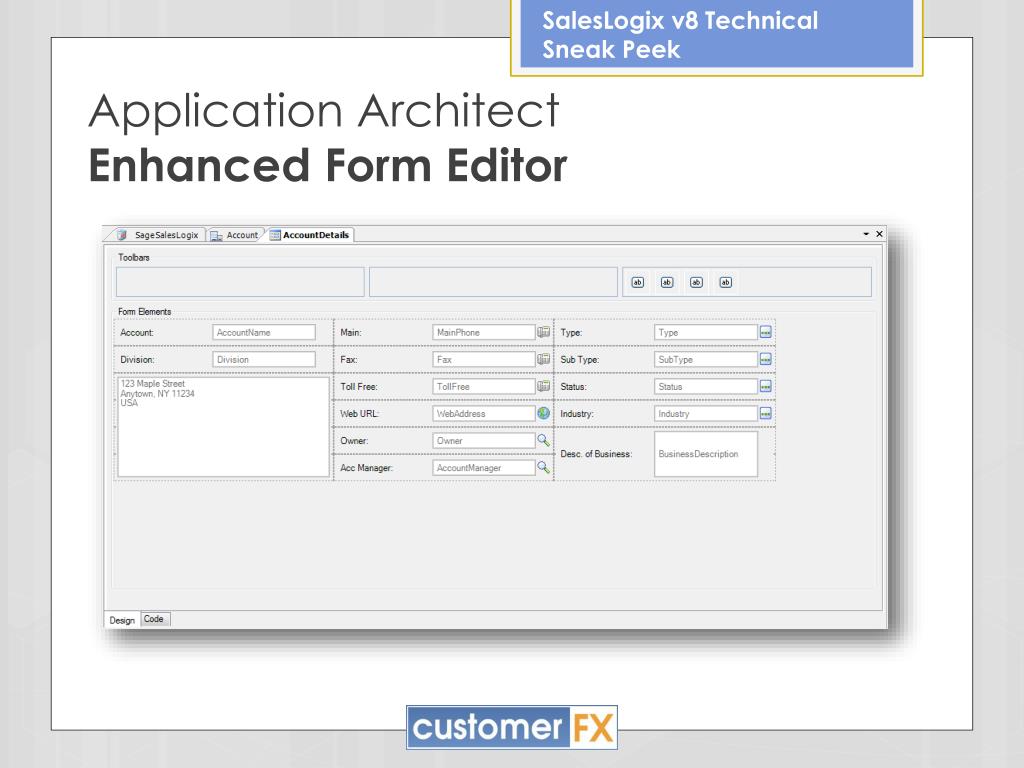Select the 'Acc Manager:' label
Screen dimensions: 1024x768
pos(366,468)
